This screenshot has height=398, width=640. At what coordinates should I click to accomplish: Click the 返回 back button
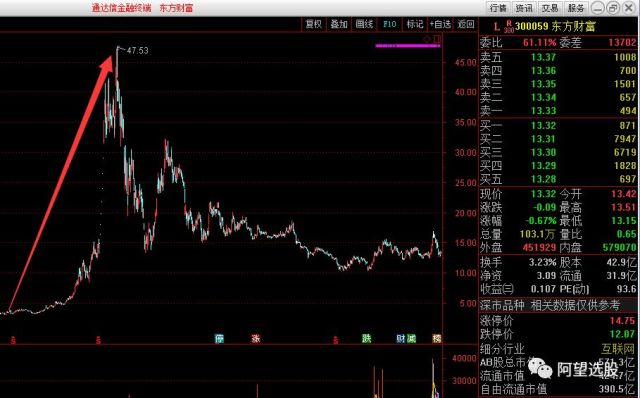(x=466, y=24)
